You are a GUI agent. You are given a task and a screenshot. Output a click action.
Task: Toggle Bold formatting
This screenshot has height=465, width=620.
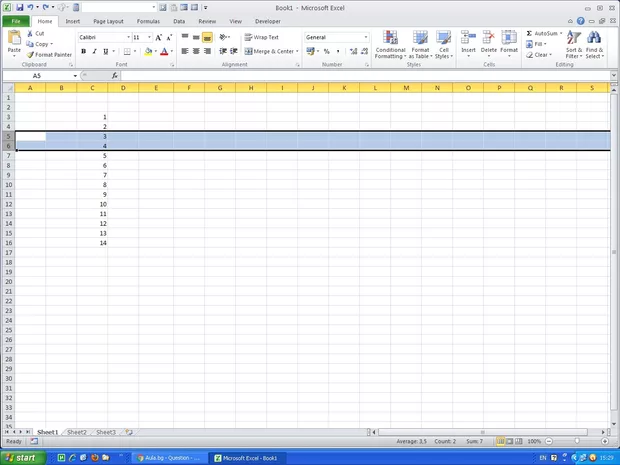pos(83,51)
